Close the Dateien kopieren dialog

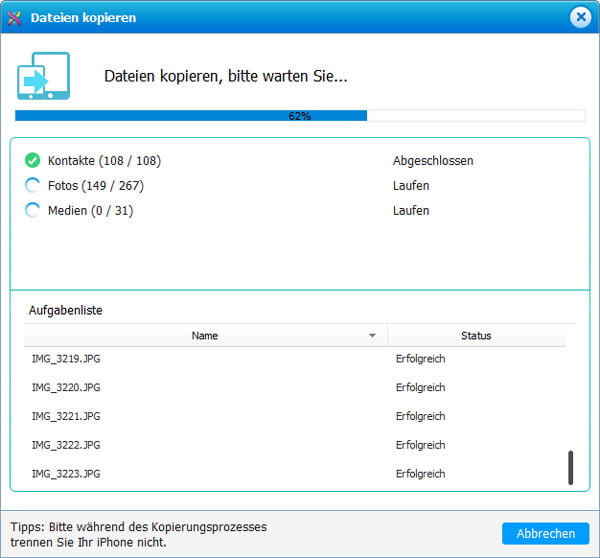click(x=580, y=18)
